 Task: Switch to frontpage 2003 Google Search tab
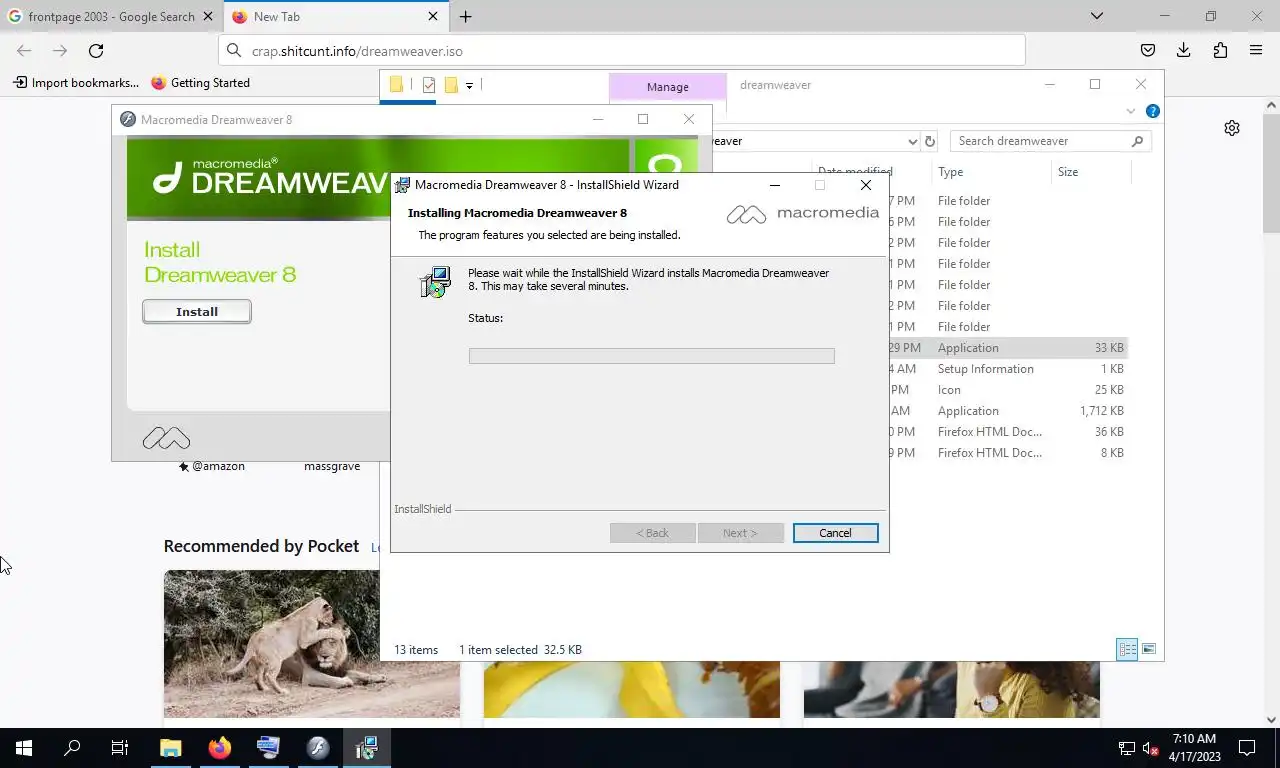coord(111,16)
